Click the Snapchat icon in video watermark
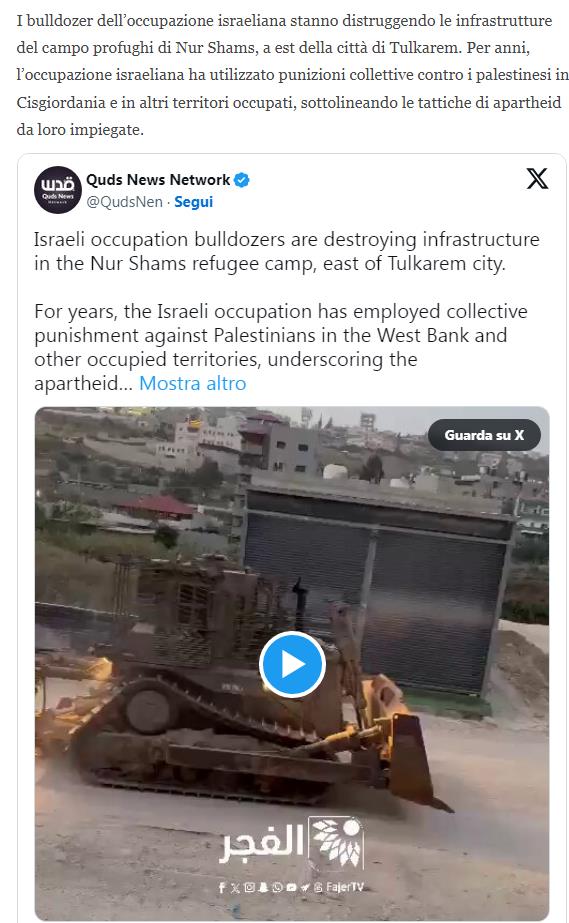This screenshot has height=923, width=569. tap(263, 887)
